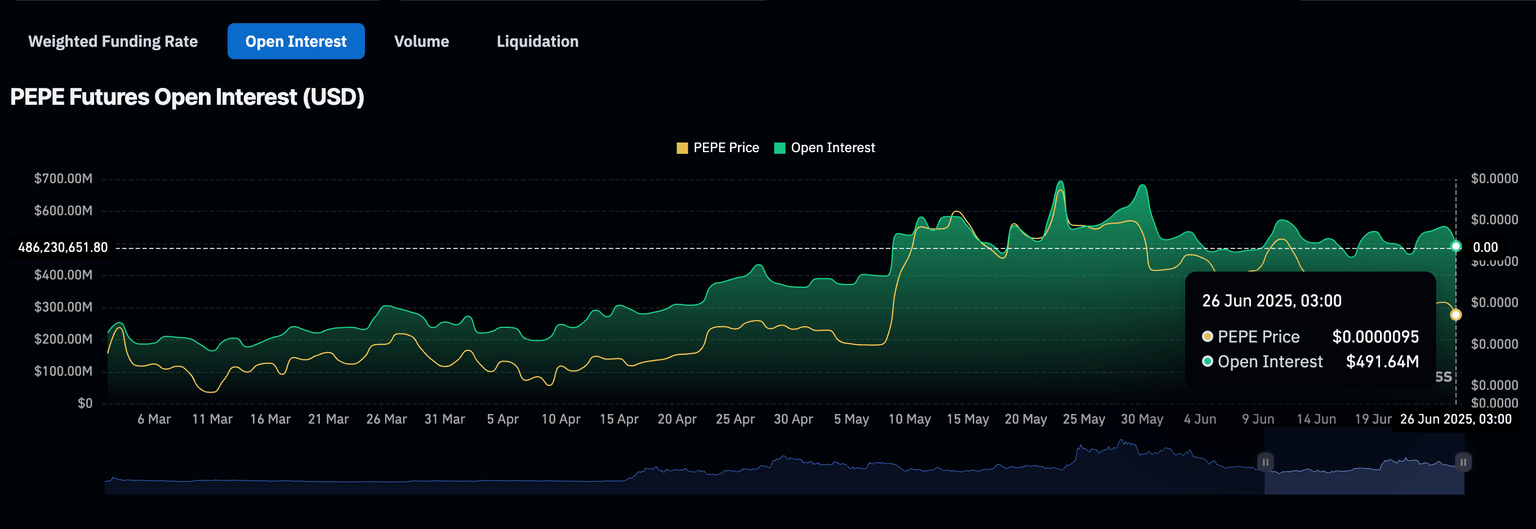Click the right range slider handle
This screenshot has width=1536, height=529.
pos(1463,462)
